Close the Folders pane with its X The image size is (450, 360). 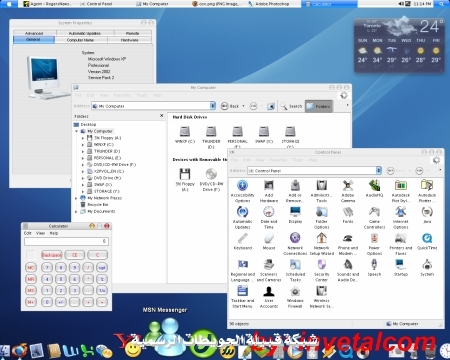162,116
